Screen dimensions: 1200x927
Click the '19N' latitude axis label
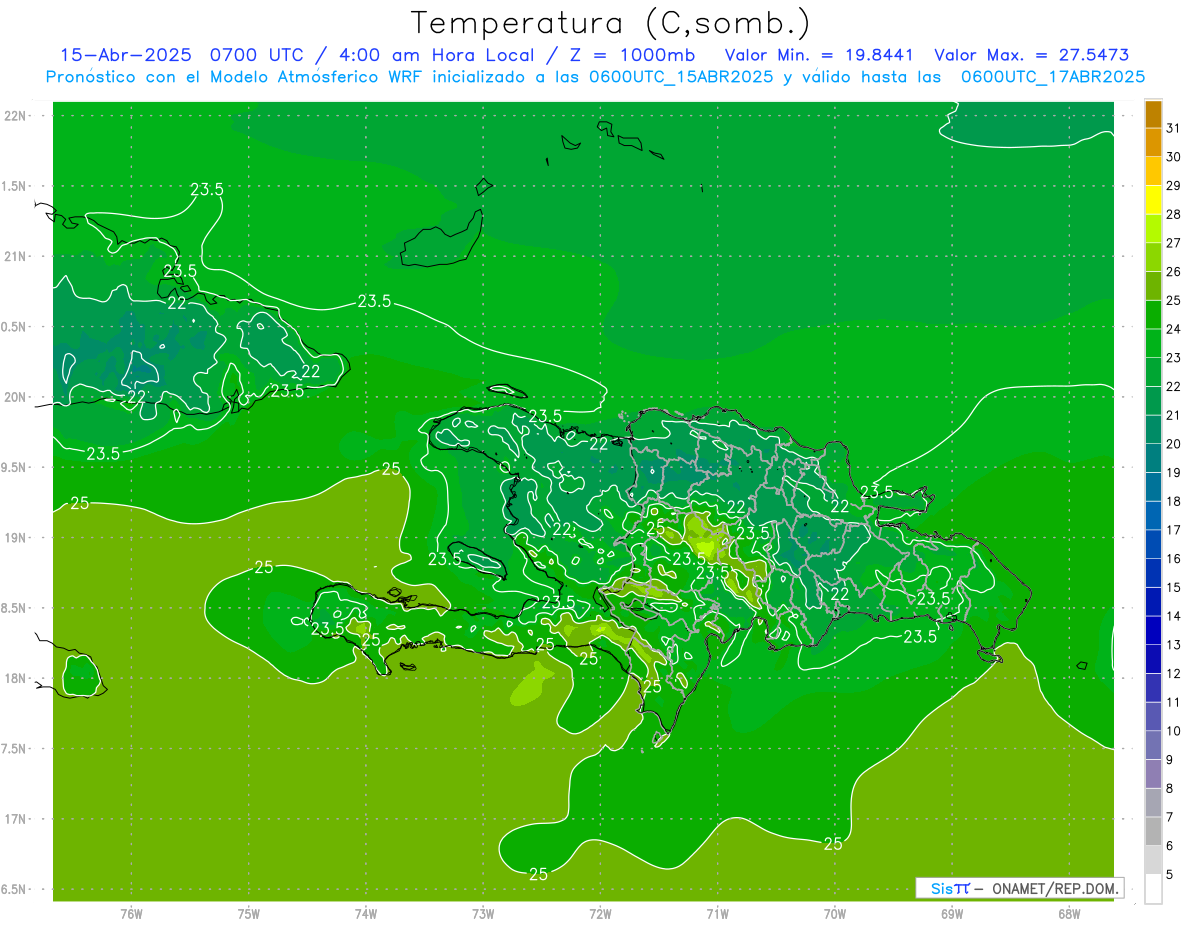point(15,538)
